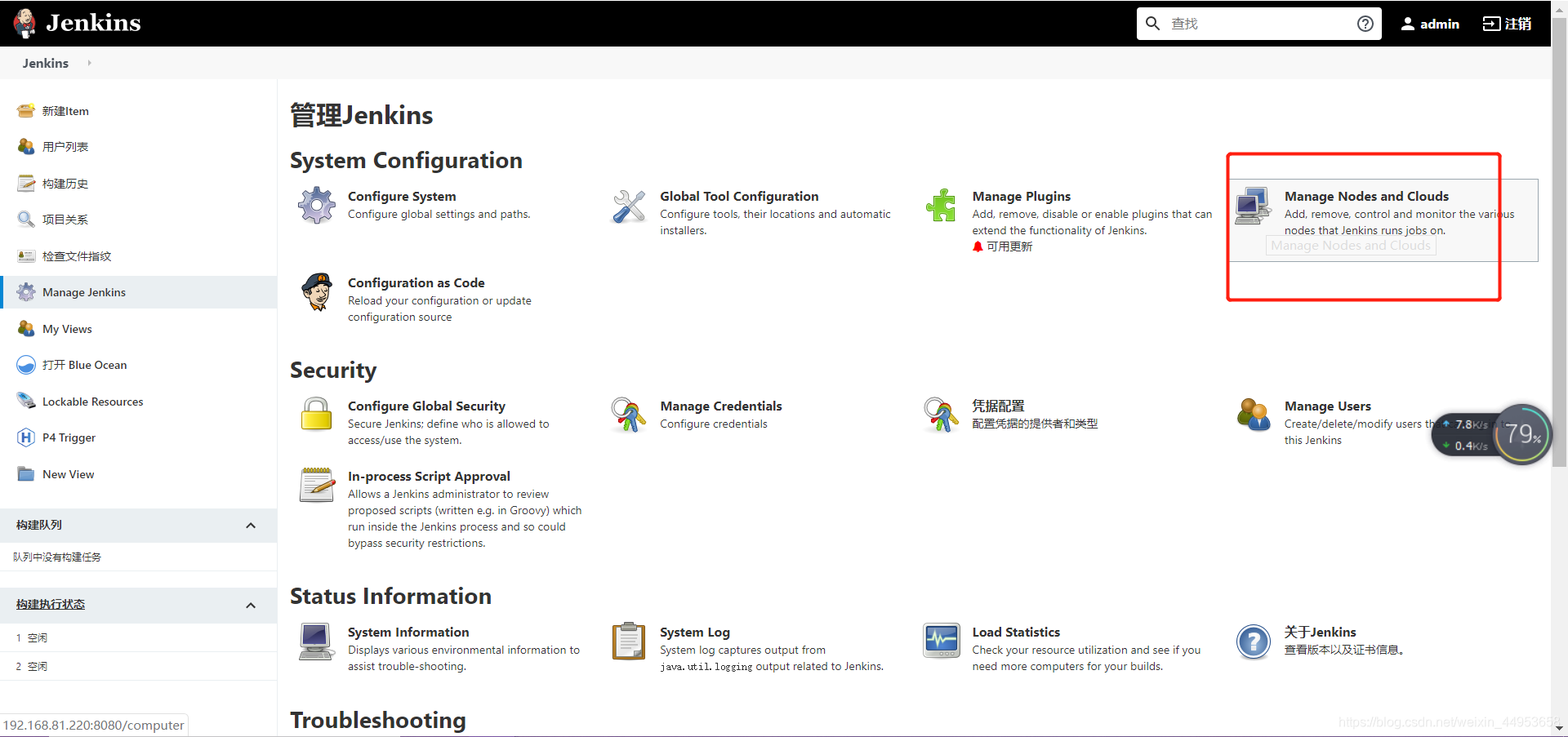Collapse the 构建执行状态 panel
The image size is (1568, 737).
[251, 606]
